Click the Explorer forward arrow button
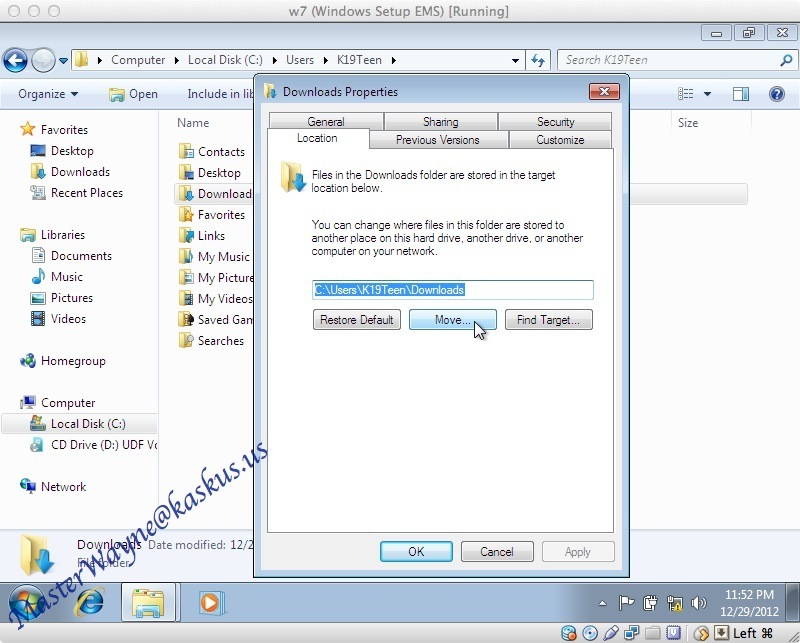800x643 pixels. [x=43, y=60]
